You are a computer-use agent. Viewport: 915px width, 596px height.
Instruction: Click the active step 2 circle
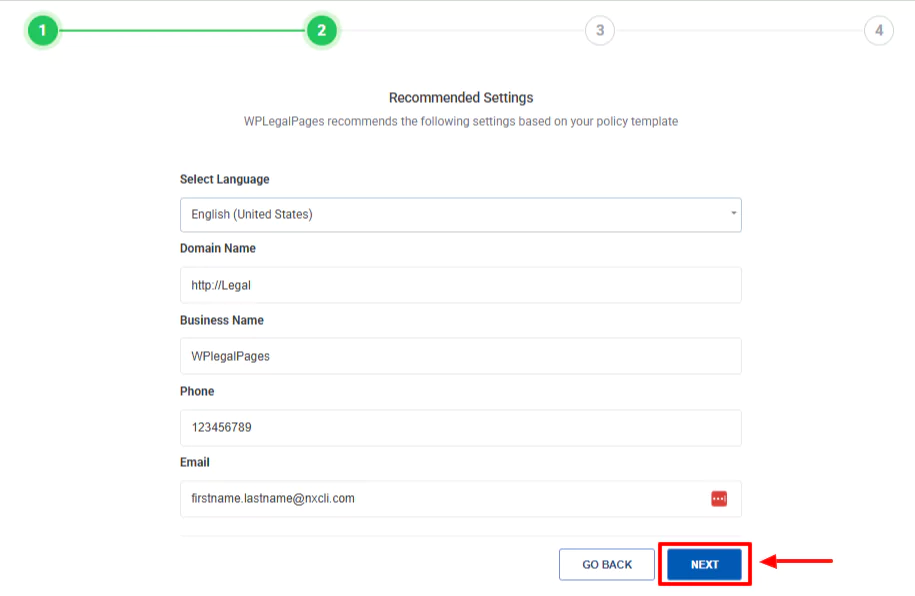[321, 30]
